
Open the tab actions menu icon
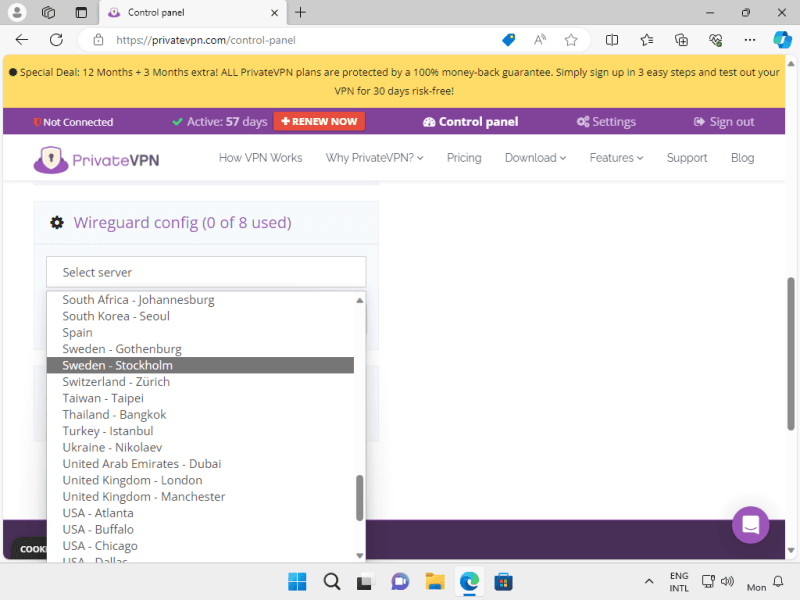[81, 12]
